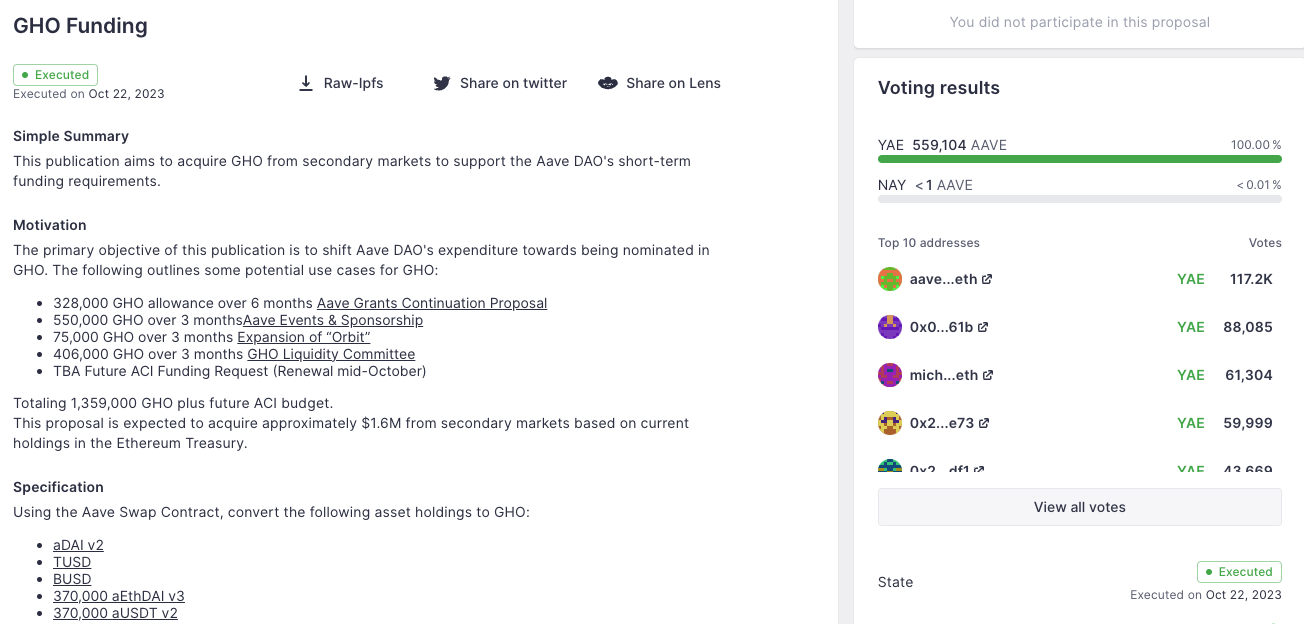This screenshot has width=1304, height=624.
Task: Open external link icon beside 0x0...61b
Action: click(x=983, y=327)
